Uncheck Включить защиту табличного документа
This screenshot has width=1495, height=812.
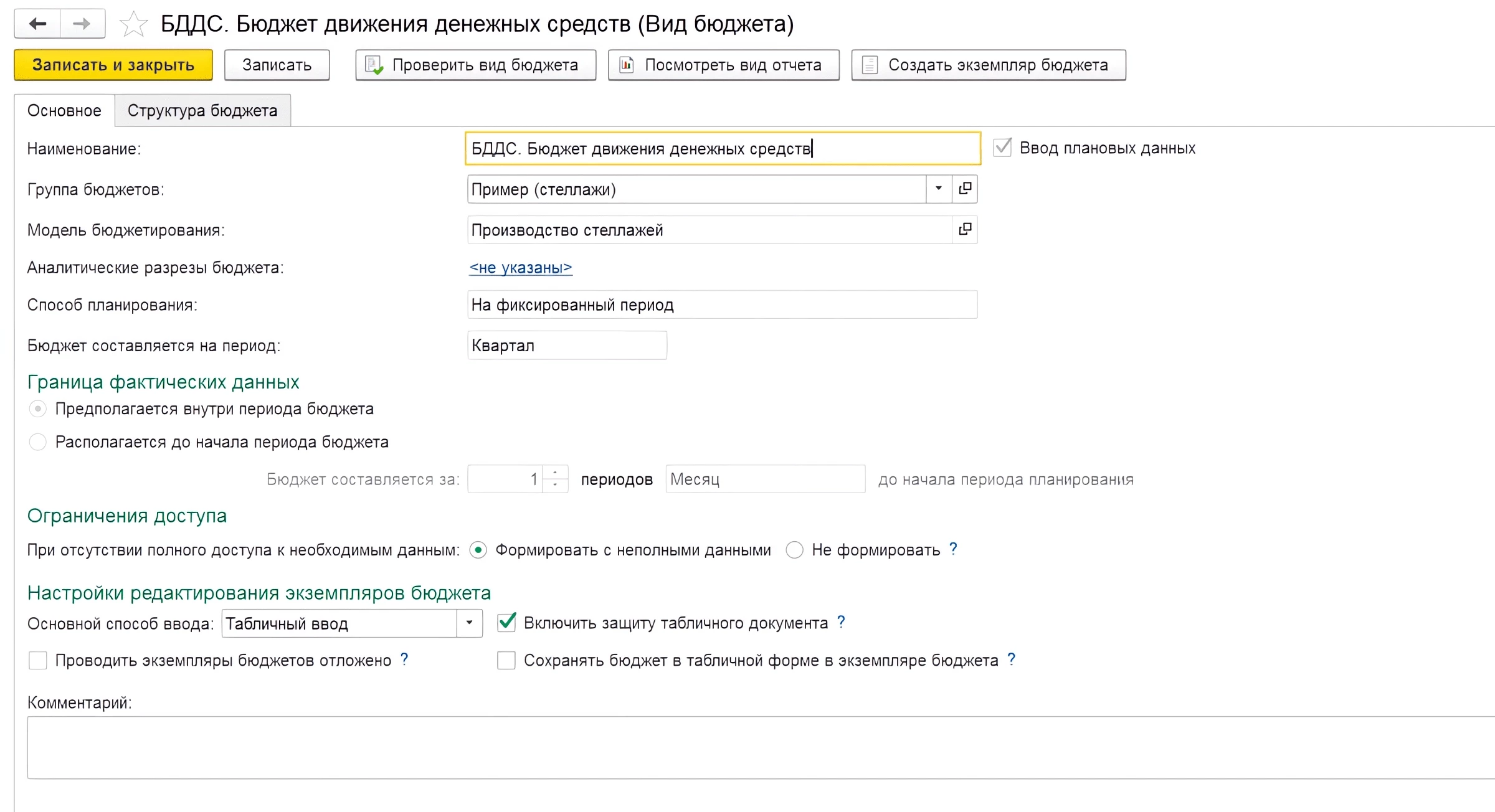(x=506, y=623)
